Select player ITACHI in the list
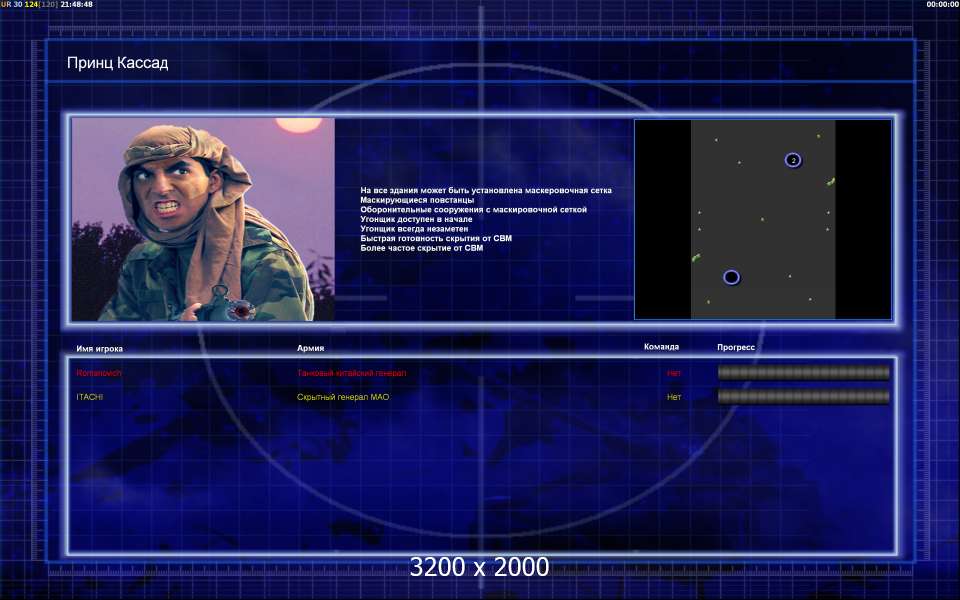 (x=90, y=397)
